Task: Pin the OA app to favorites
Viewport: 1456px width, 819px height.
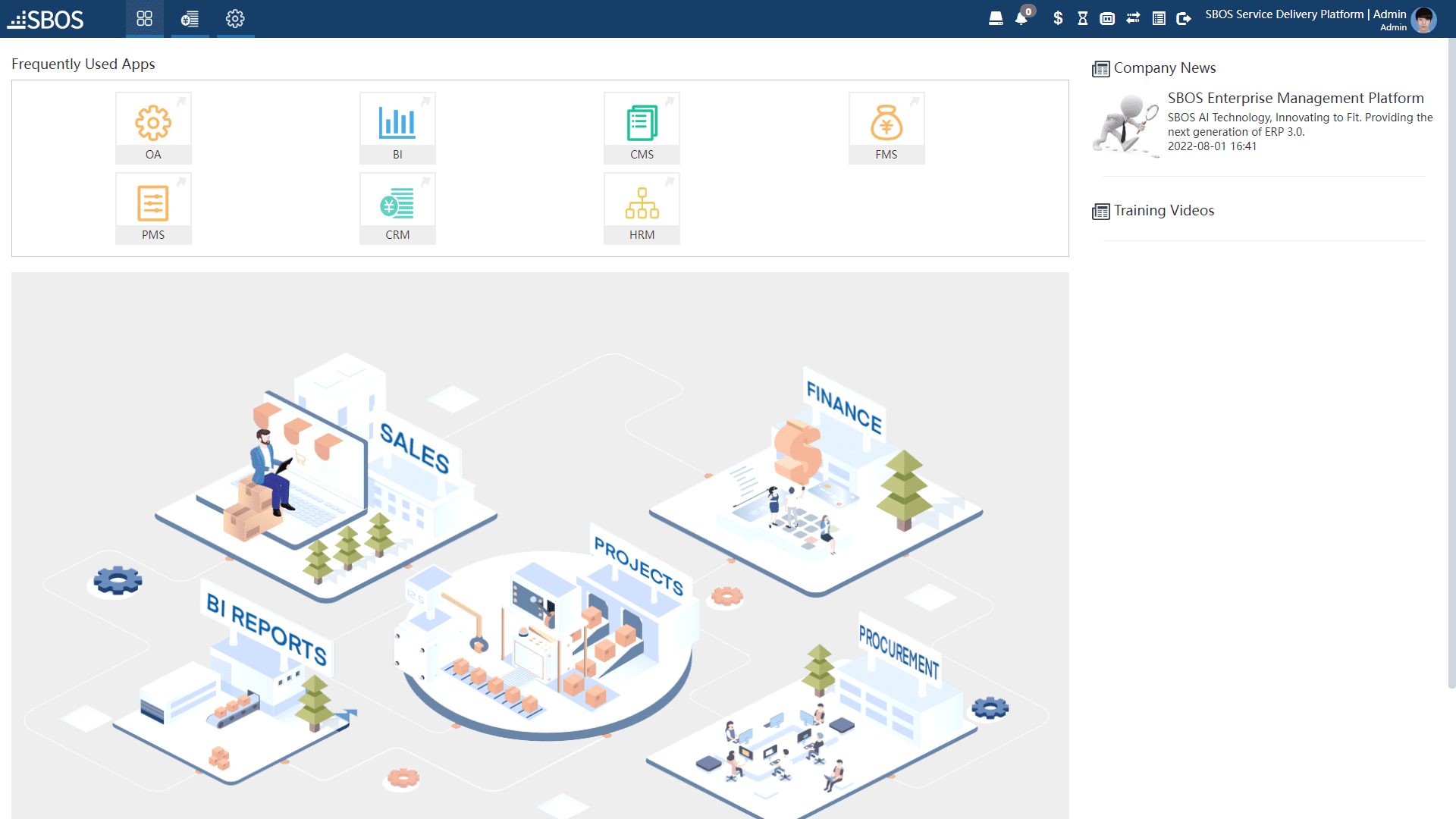Action: coord(182,102)
